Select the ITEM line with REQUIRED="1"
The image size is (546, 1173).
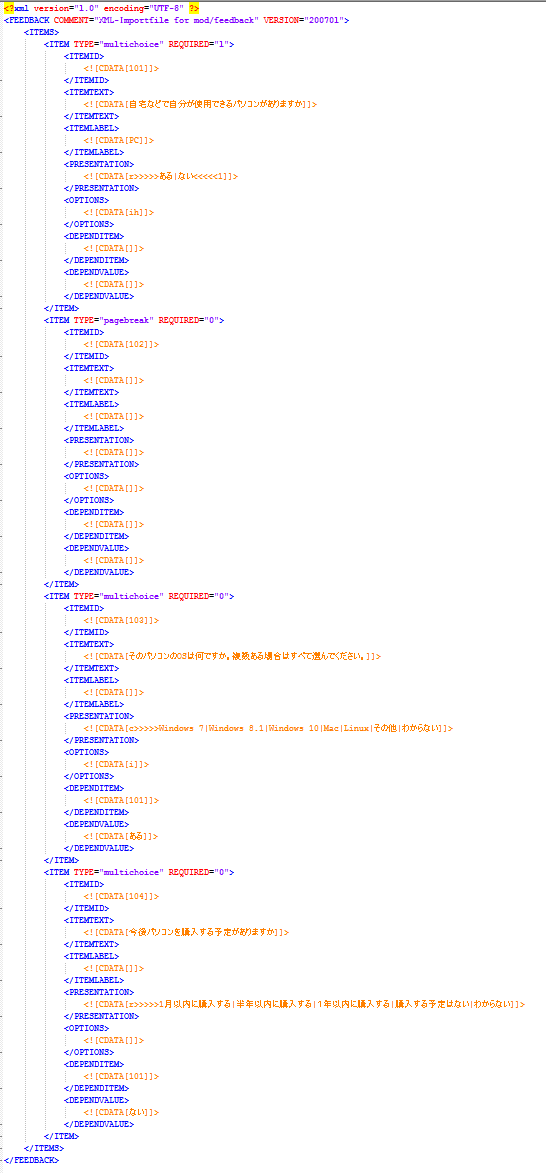139,43
